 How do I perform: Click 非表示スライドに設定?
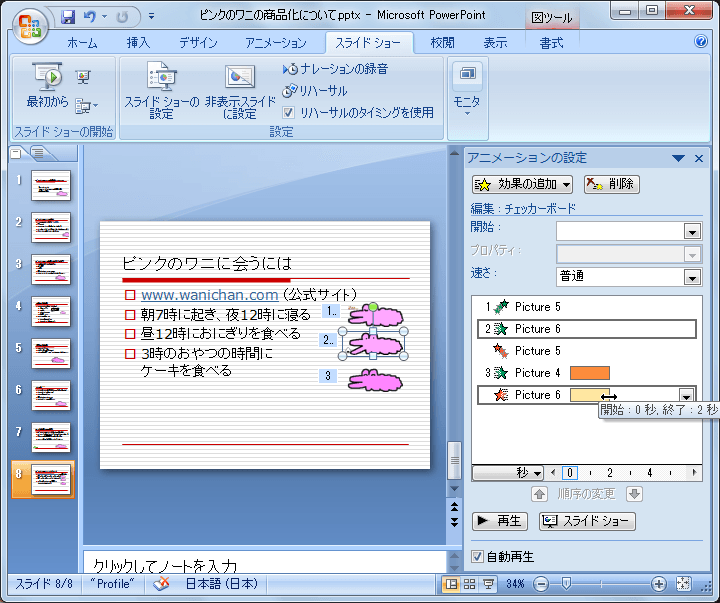[239, 92]
